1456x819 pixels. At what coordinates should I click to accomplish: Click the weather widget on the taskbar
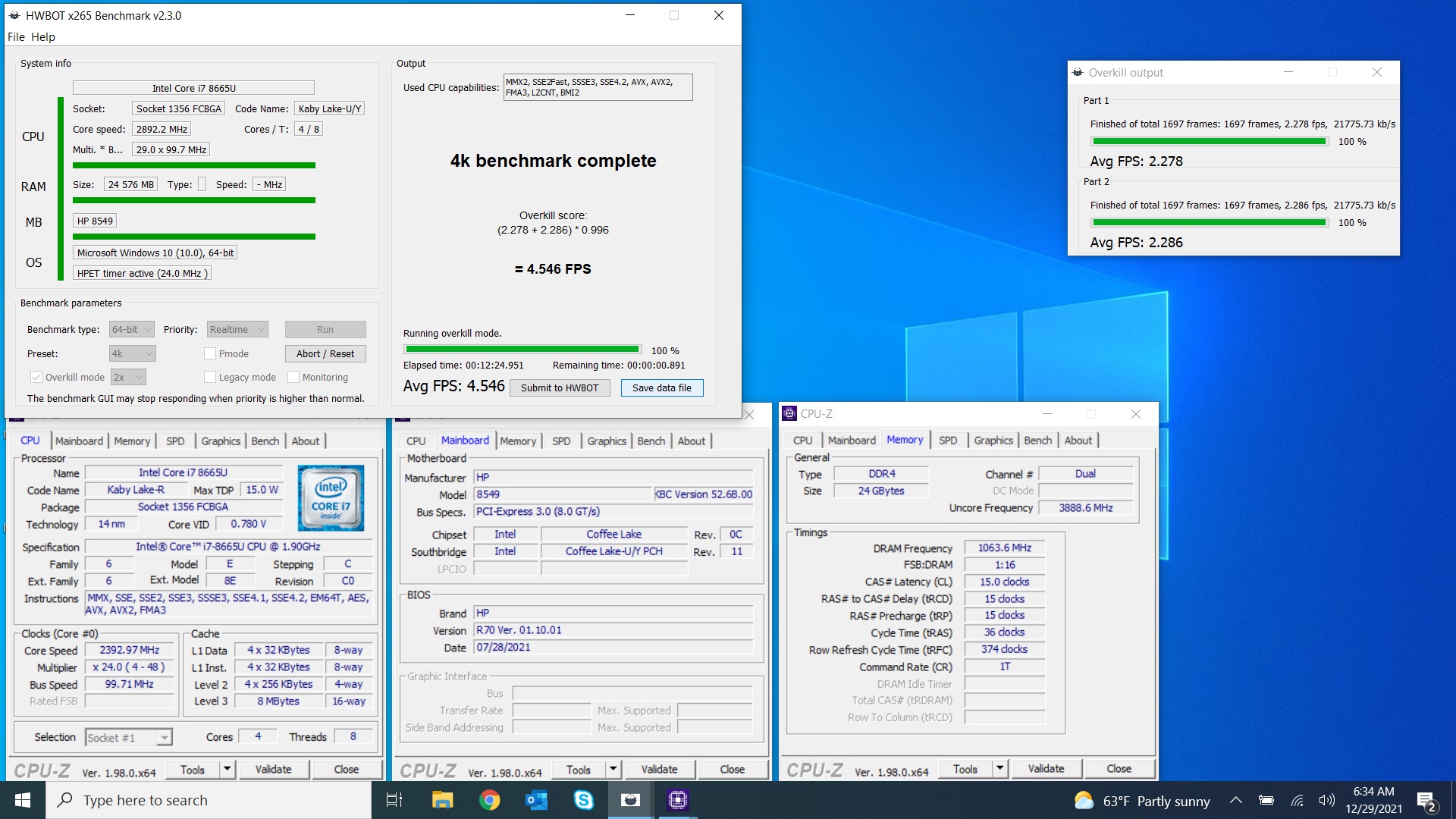click(1142, 801)
